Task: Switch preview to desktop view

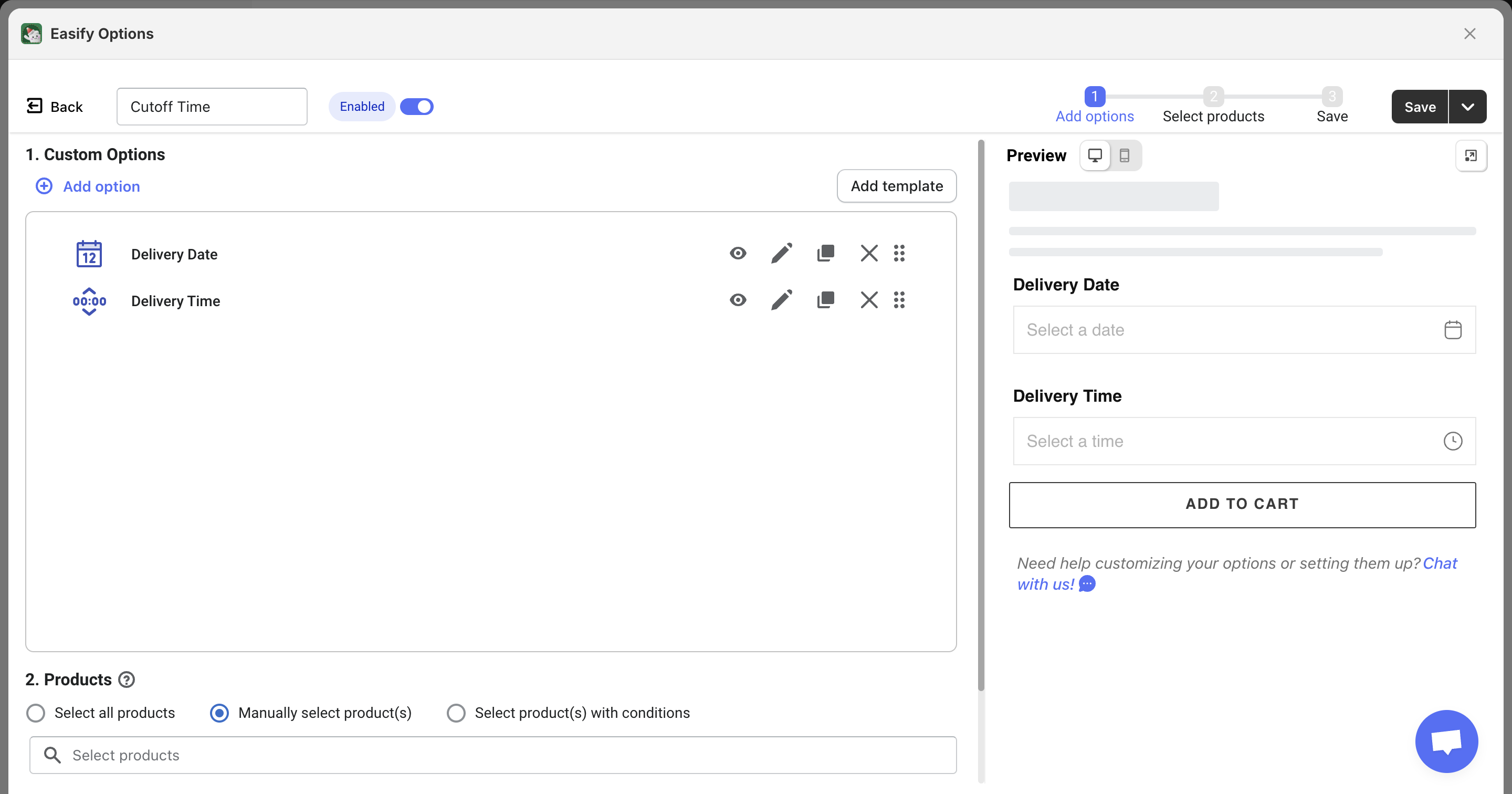Action: pyautogui.click(x=1095, y=155)
